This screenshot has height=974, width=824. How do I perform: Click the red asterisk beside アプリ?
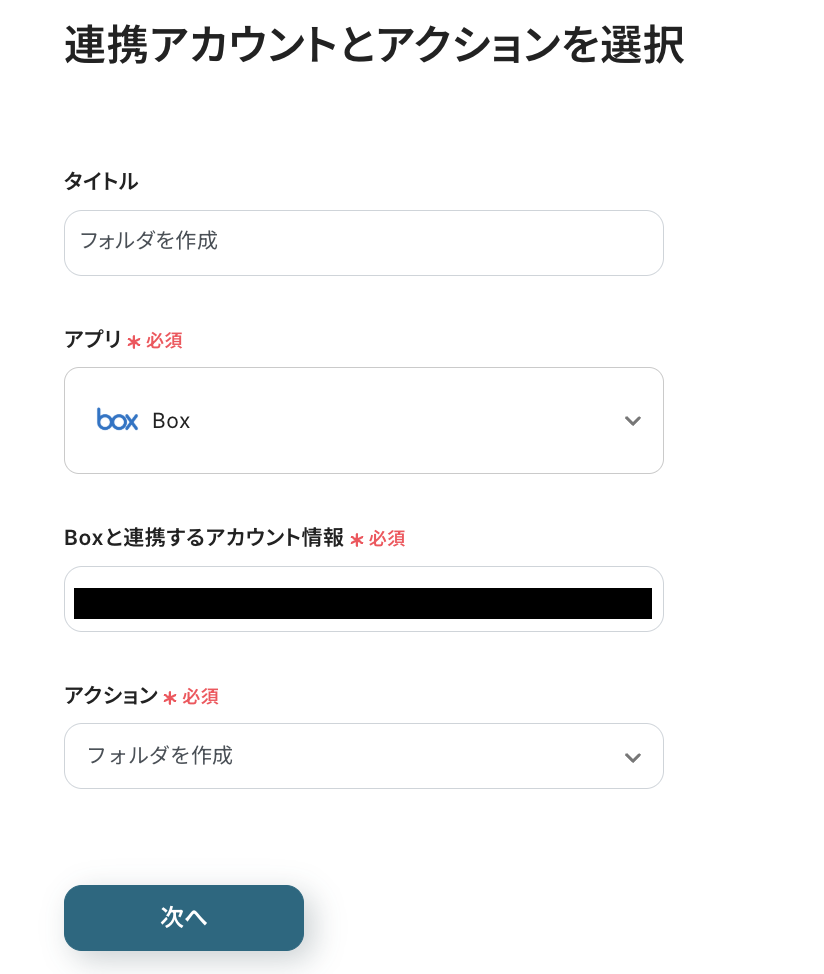(134, 342)
